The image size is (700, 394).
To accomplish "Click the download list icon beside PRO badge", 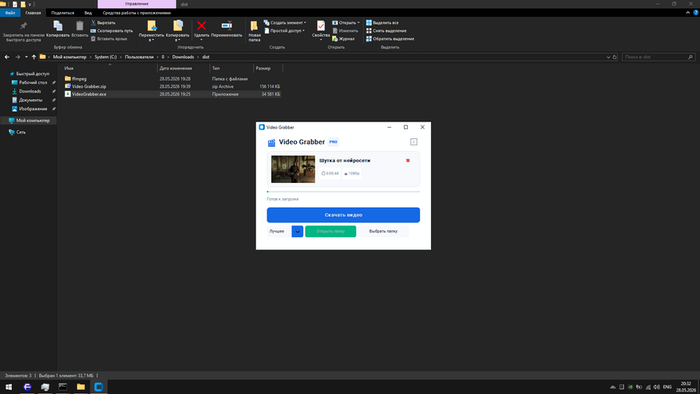I will tap(413, 142).
